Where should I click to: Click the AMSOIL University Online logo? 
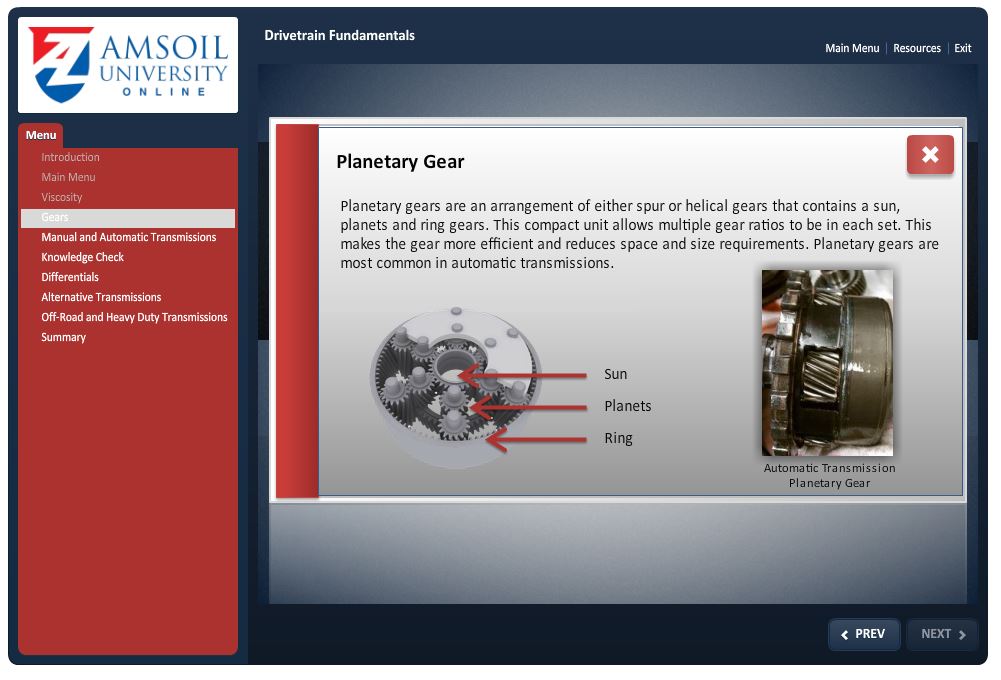pos(128,65)
